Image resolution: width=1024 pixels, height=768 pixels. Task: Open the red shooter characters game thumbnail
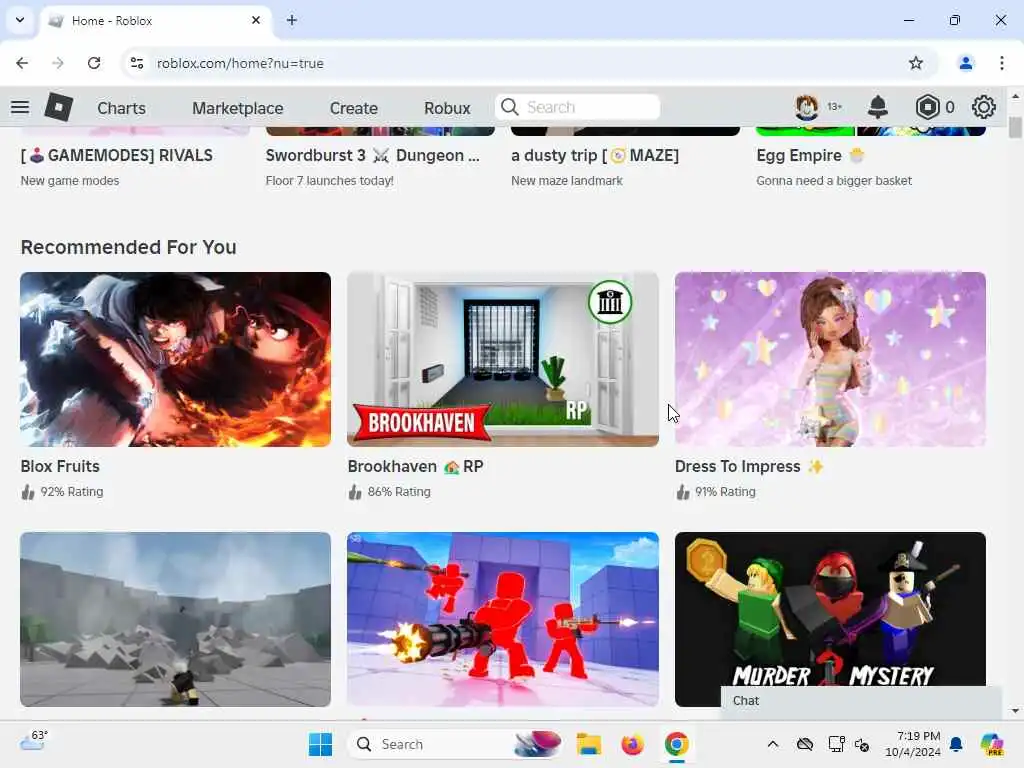point(503,619)
